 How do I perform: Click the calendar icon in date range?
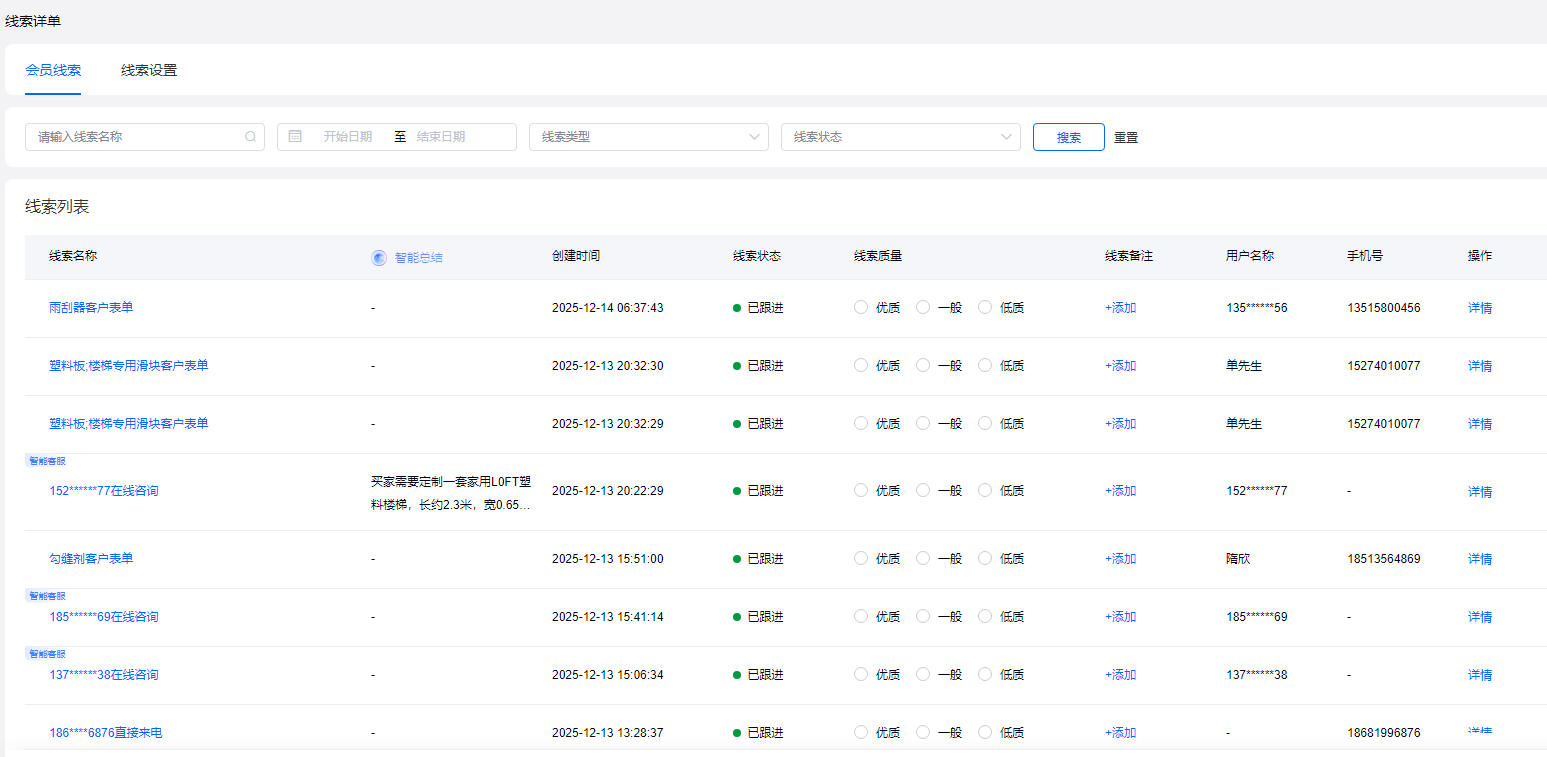295,137
